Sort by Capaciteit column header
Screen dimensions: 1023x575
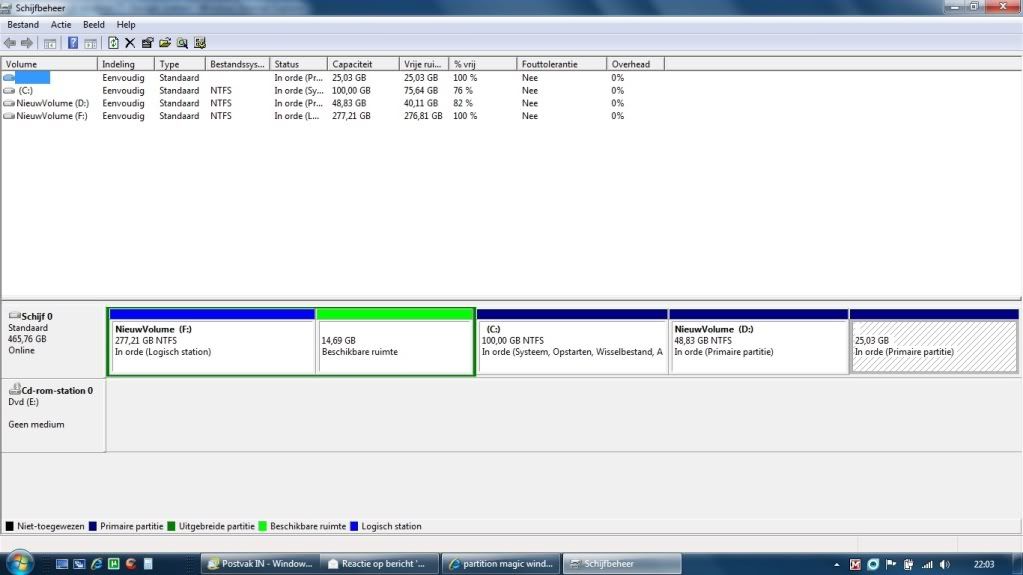352,64
